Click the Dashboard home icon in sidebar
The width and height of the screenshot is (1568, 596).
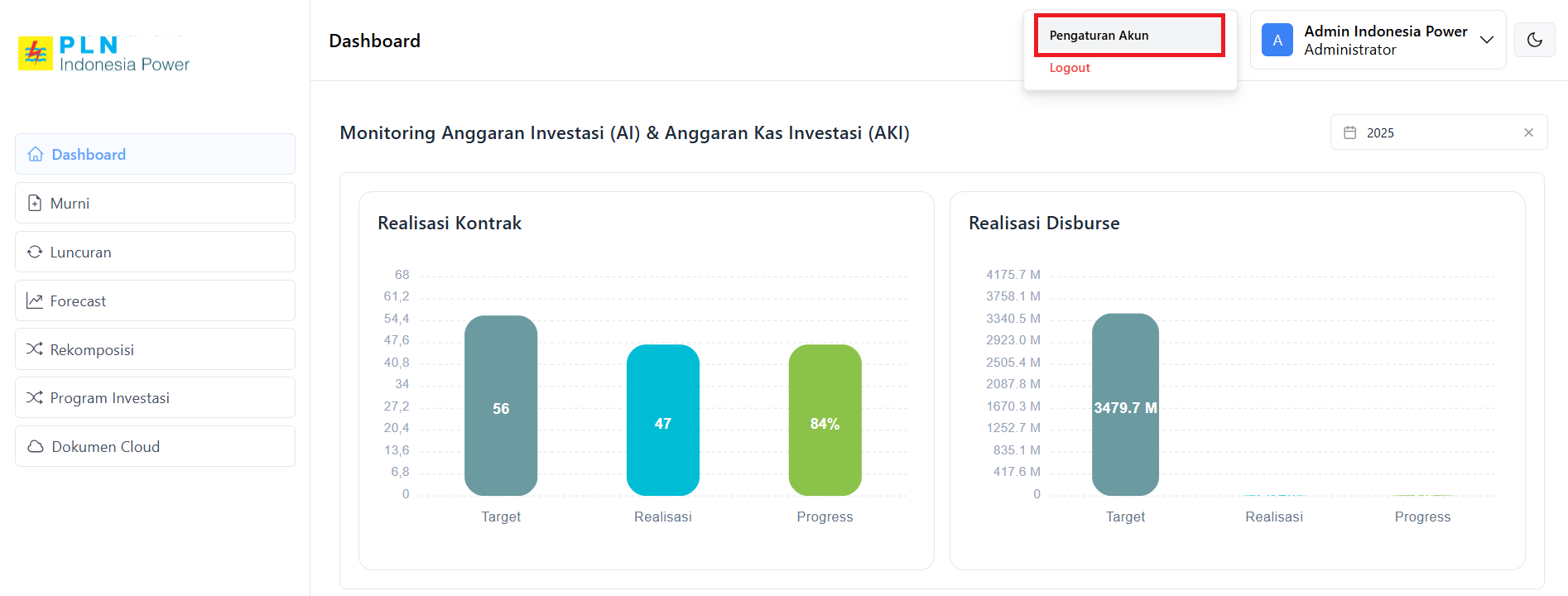(x=36, y=155)
